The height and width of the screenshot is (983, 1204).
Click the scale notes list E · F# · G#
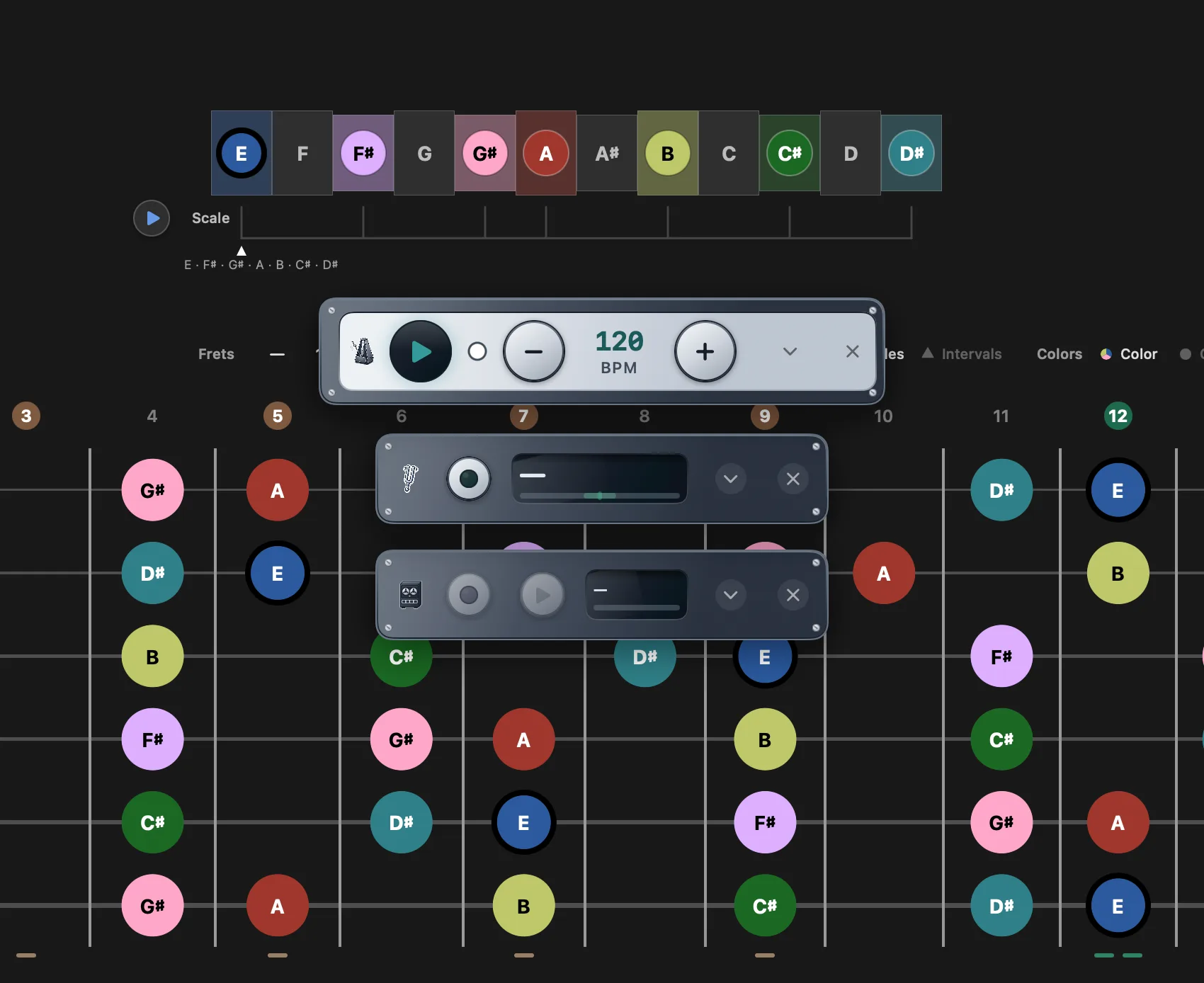click(261, 265)
